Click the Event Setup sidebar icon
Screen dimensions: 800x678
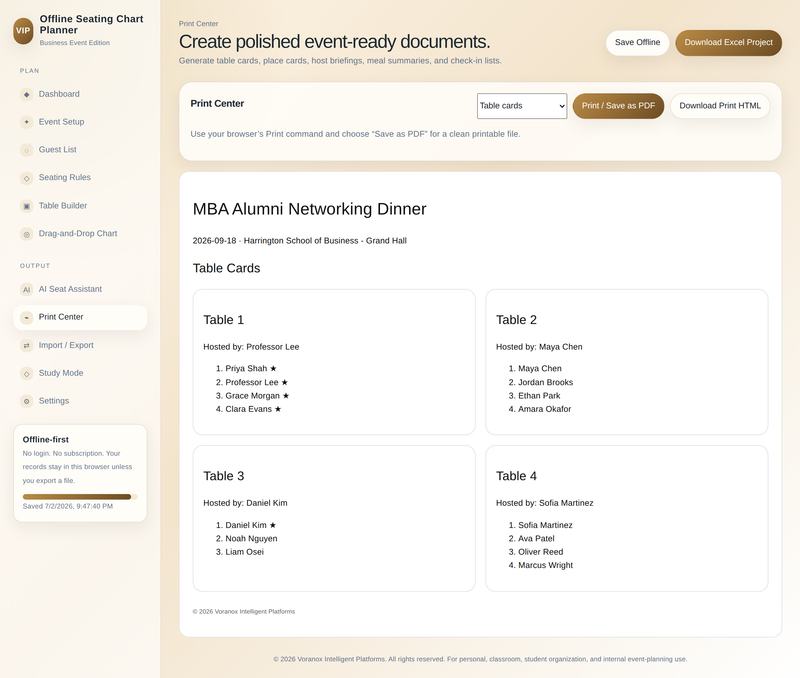coord(27,122)
